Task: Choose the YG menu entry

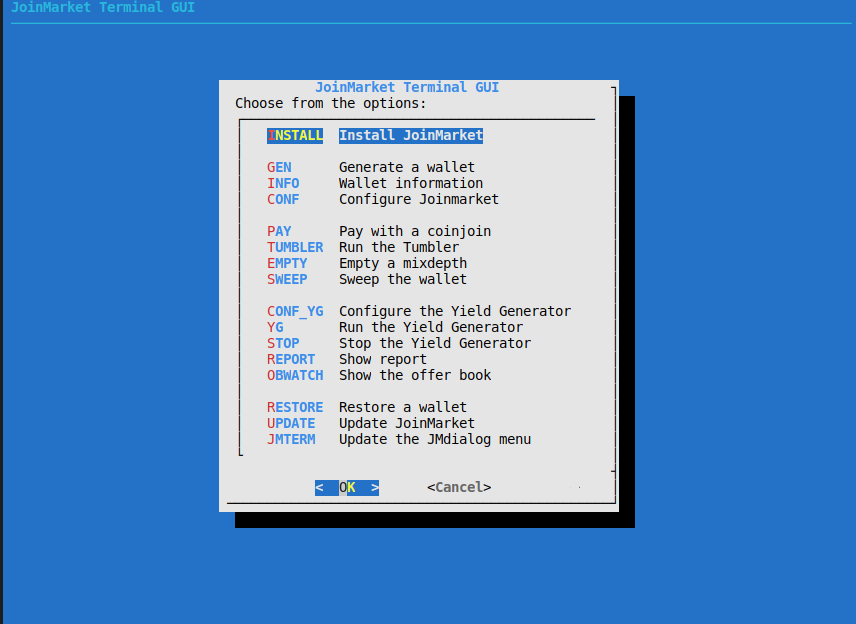Action: 275,327
